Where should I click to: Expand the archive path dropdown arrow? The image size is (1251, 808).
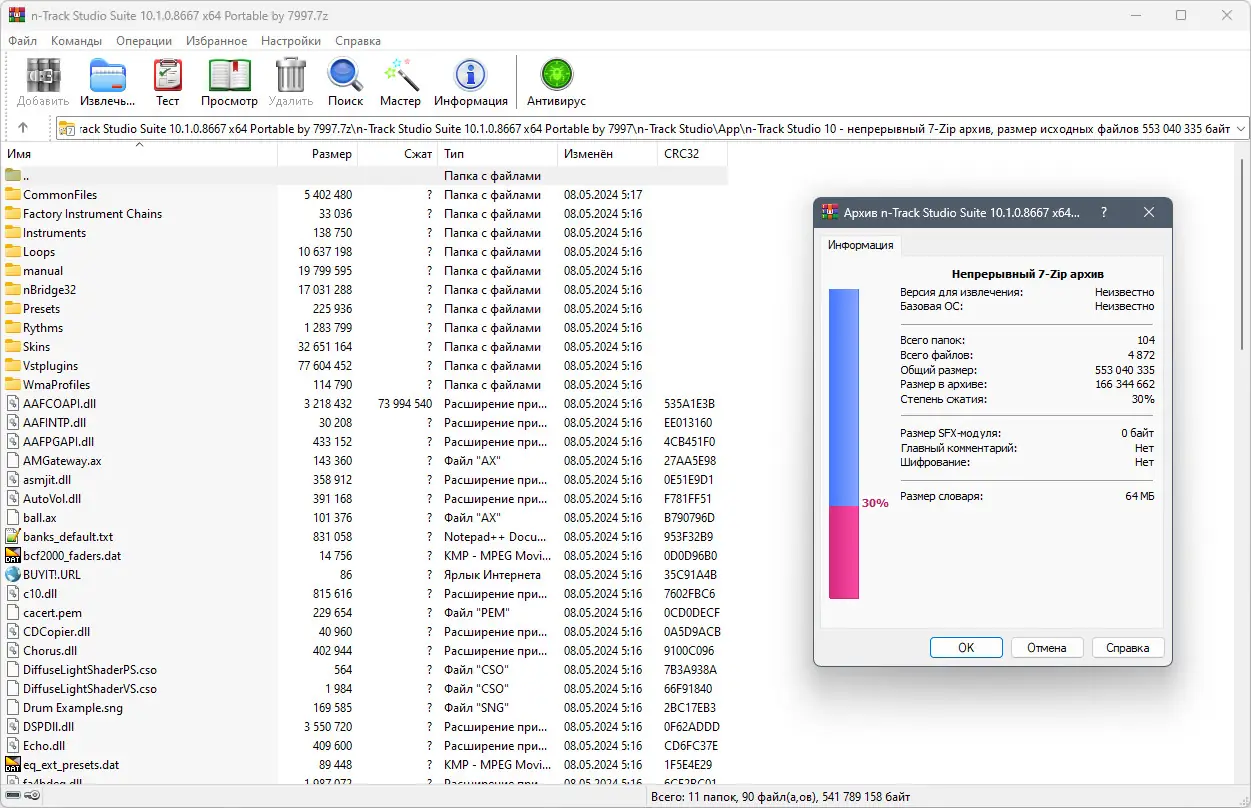click(x=1240, y=127)
